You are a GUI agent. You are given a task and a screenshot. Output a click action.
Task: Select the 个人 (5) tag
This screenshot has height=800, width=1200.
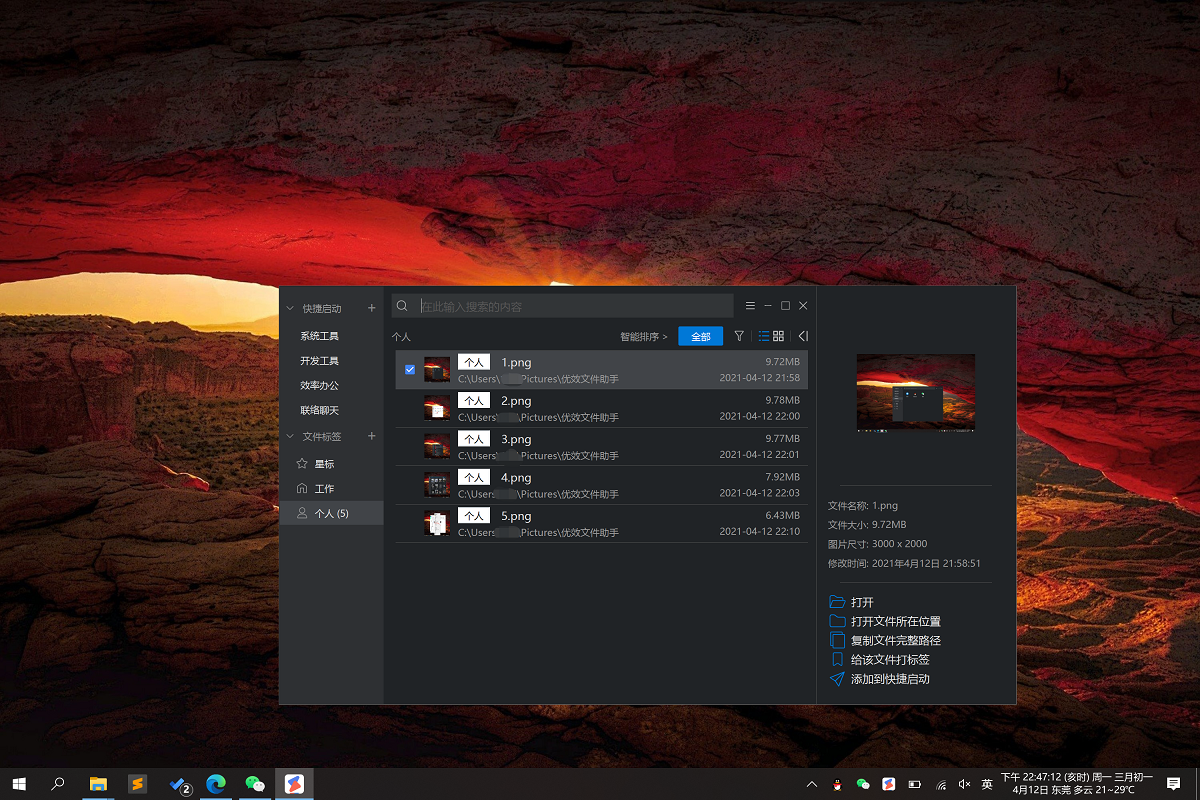point(332,513)
